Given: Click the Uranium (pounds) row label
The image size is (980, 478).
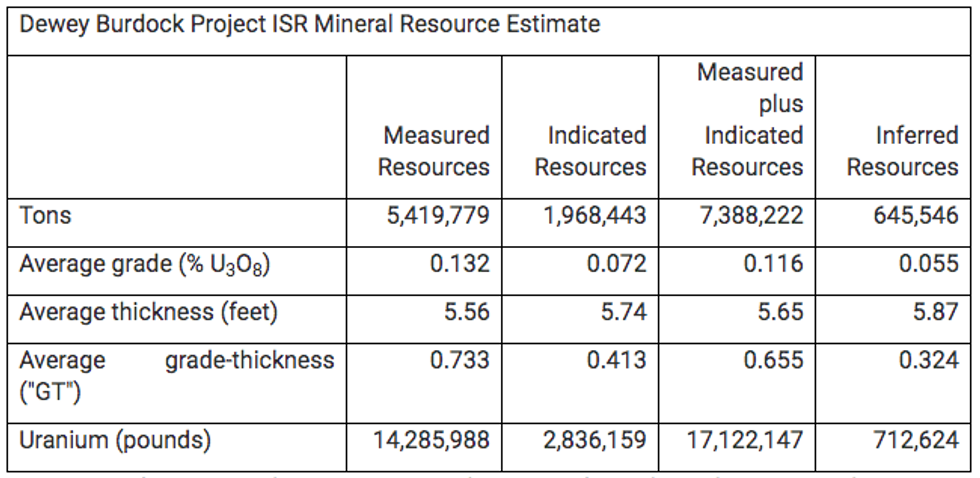Looking at the screenshot, I should (115, 440).
